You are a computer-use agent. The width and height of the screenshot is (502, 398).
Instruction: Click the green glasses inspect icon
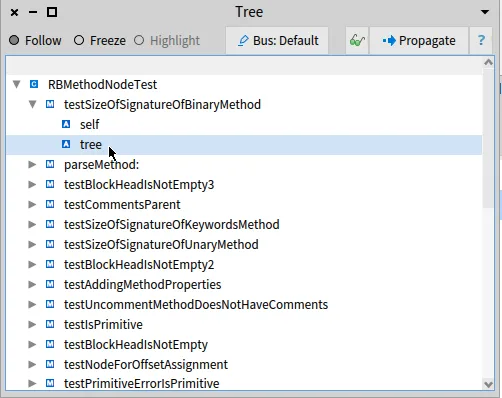point(357,41)
